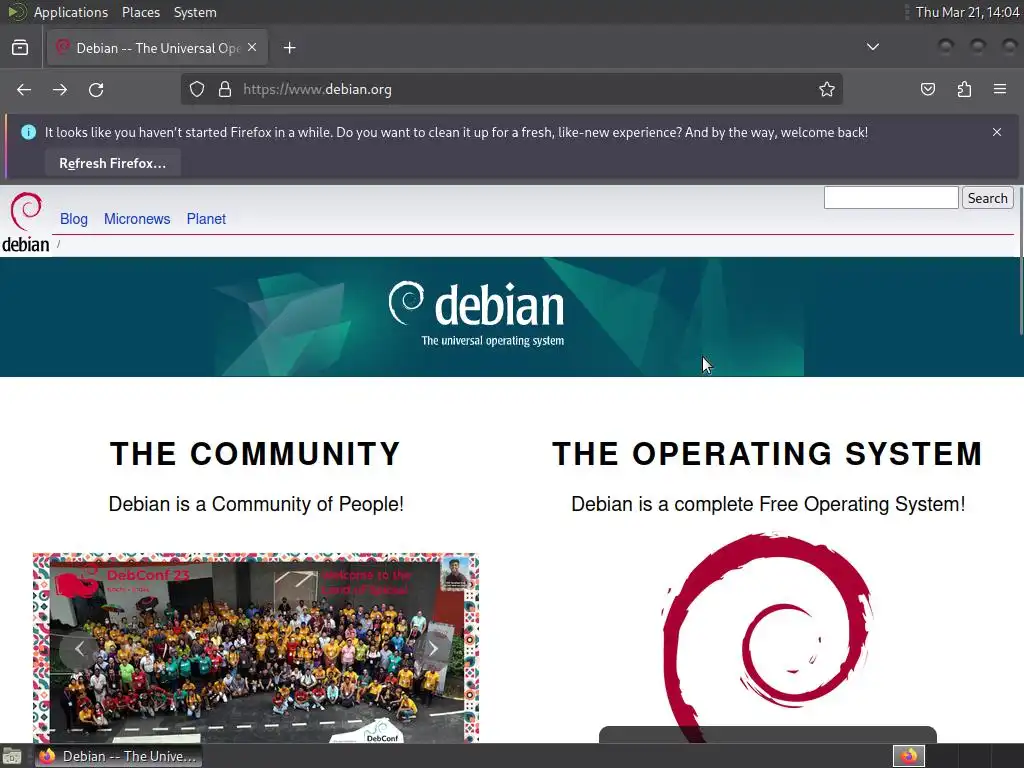Screen dimensions: 1024x768
Task: Open a new browser tab
Action: (x=289, y=48)
